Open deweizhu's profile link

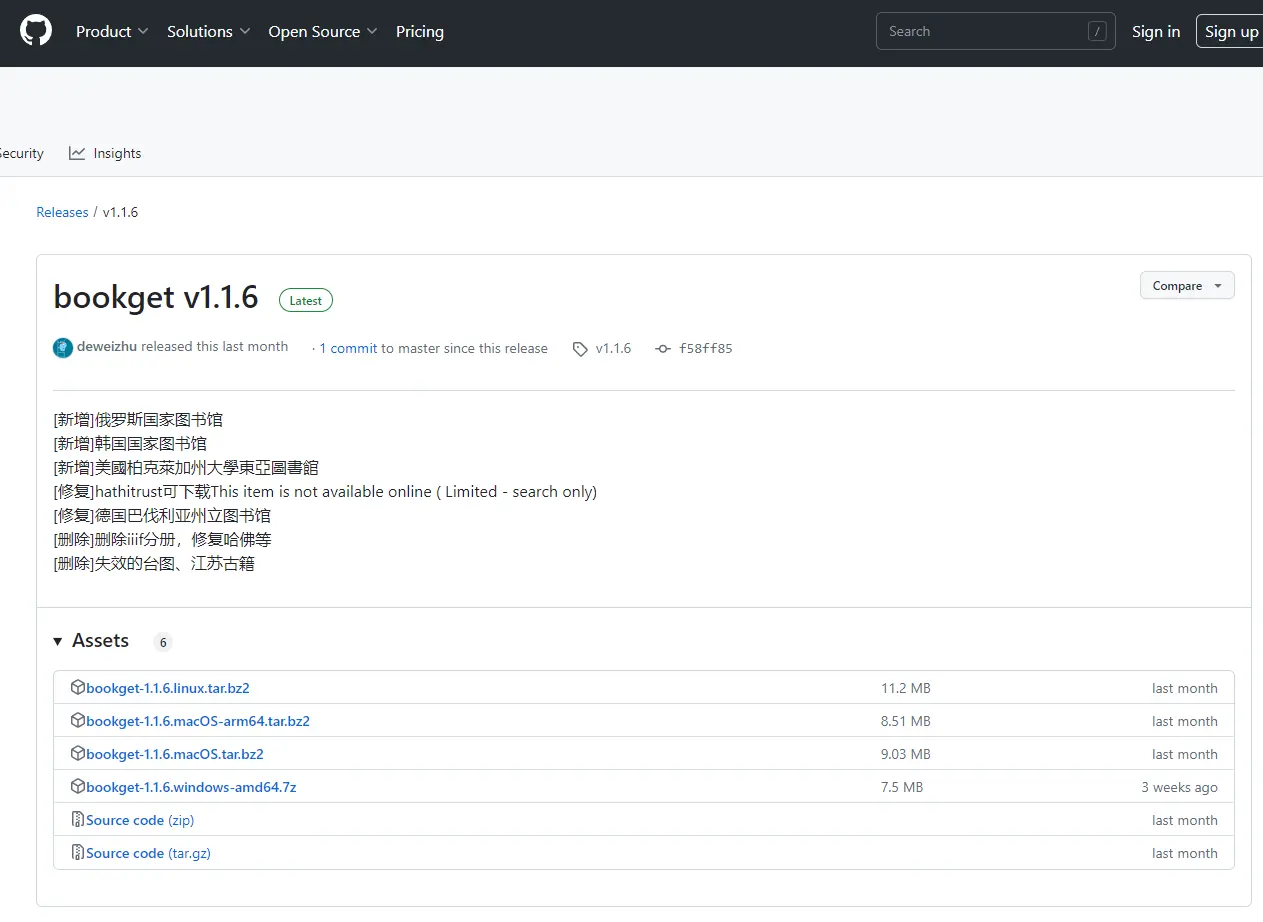(x=107, y=347)
